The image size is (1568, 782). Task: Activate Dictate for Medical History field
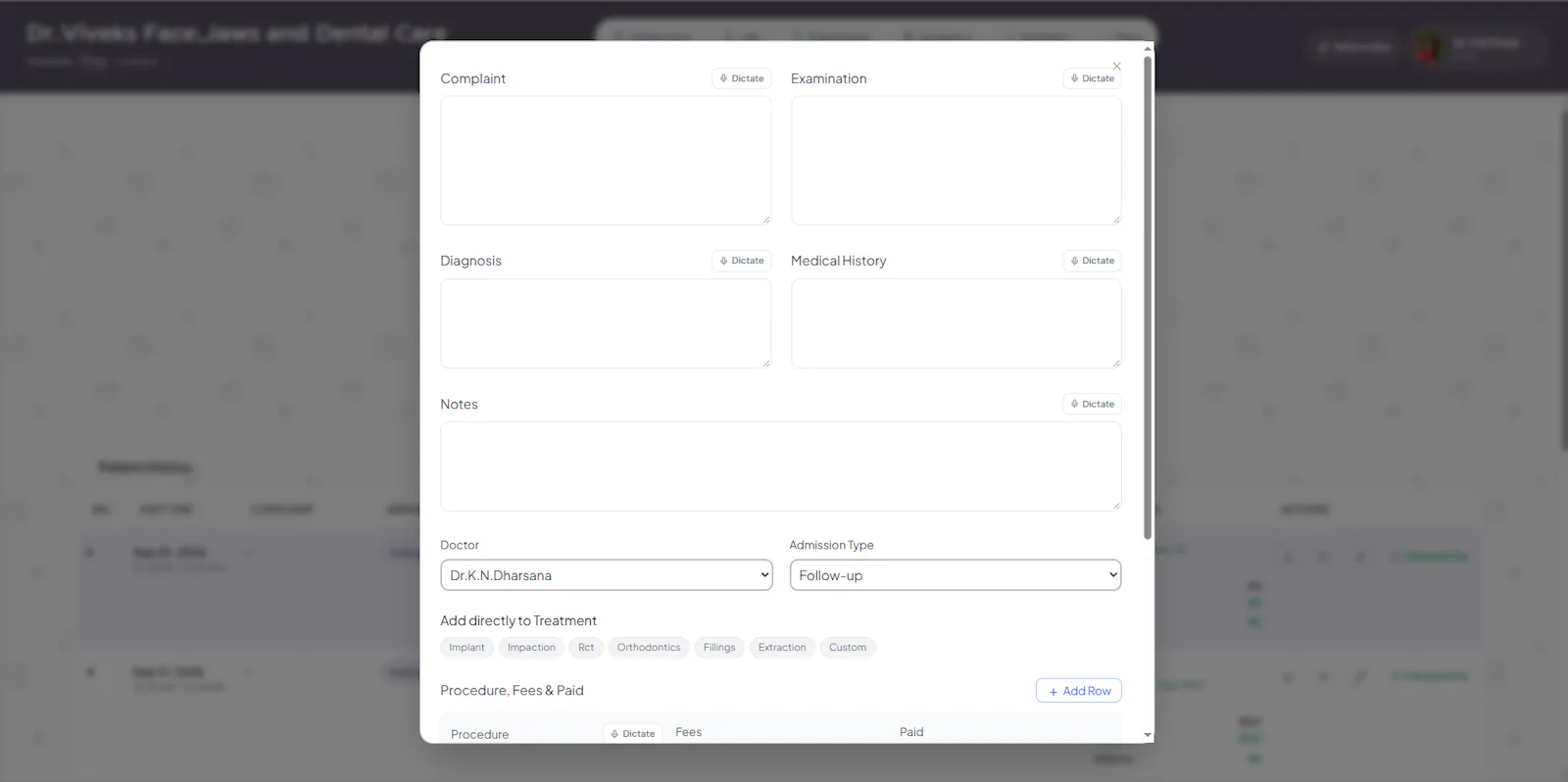[x=1093, y=261]
